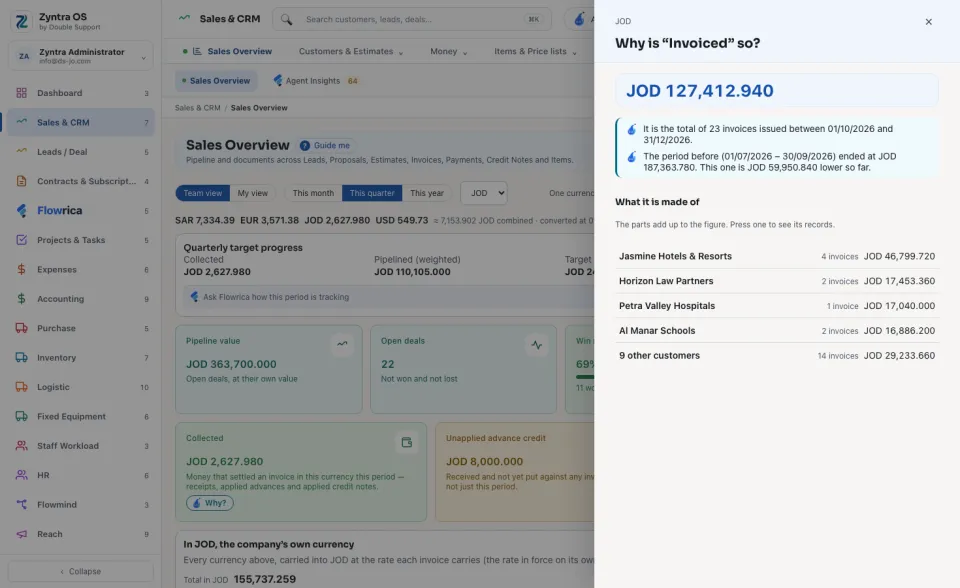Open the Flowrica assistant icon in sidebar
The height and width of the screenshot is (588, 960).
[x=21, y=211]
